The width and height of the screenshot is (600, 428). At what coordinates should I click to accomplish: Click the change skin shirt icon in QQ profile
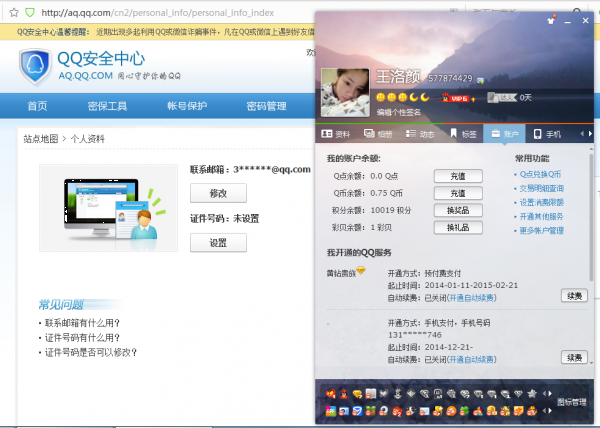tap(551, 20)
